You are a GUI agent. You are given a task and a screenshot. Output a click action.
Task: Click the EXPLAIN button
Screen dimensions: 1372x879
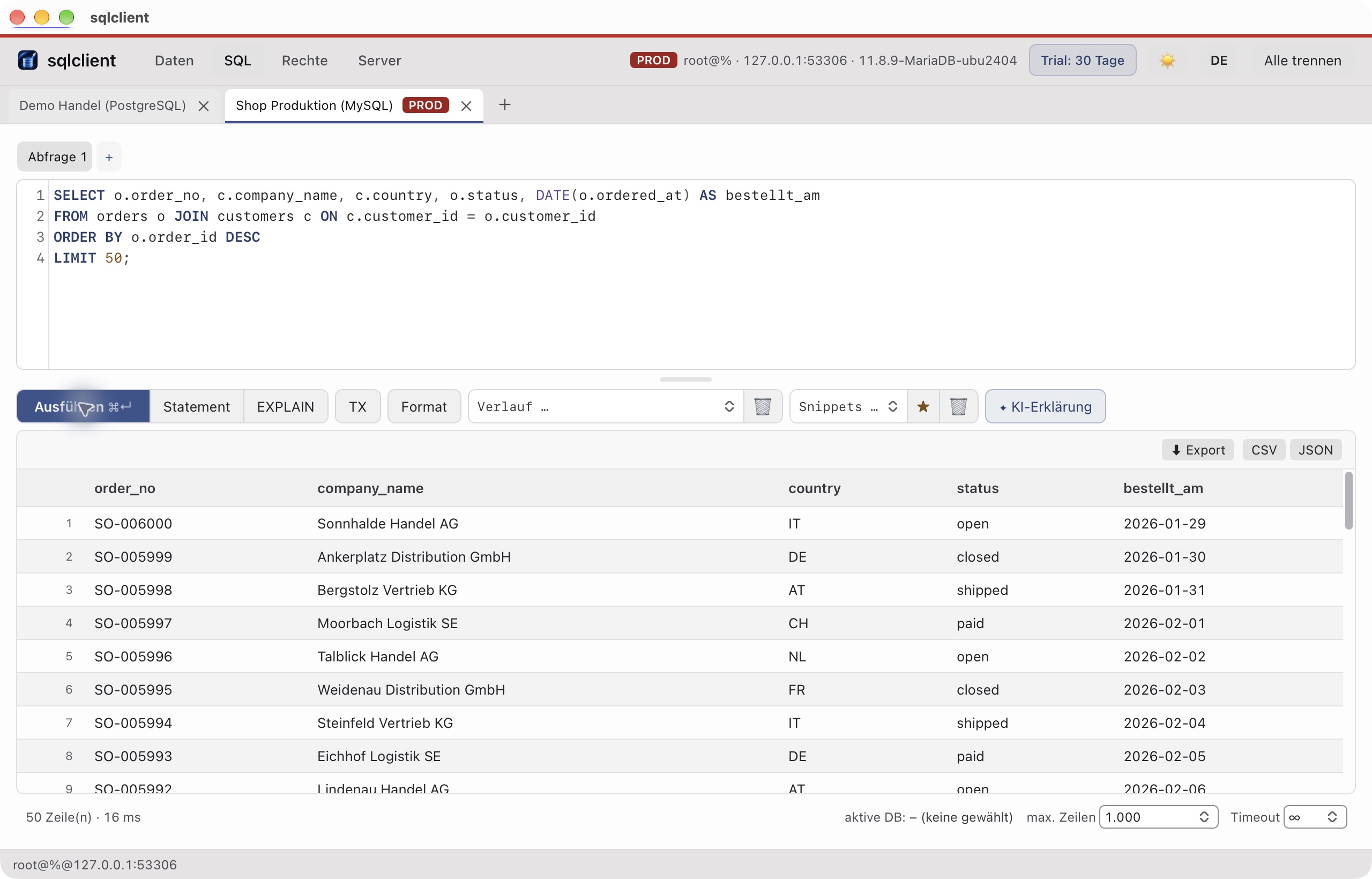pyautogui.click(x=285, y=406)
